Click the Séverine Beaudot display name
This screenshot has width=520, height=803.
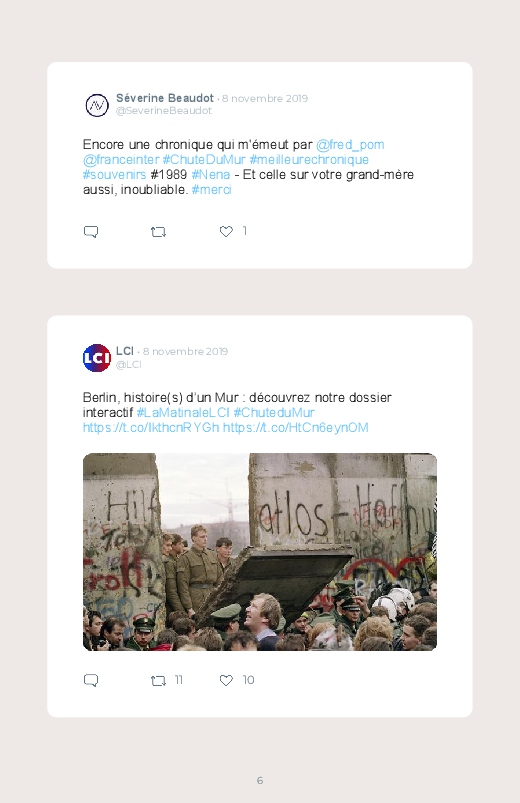click(x=164, y=98)
